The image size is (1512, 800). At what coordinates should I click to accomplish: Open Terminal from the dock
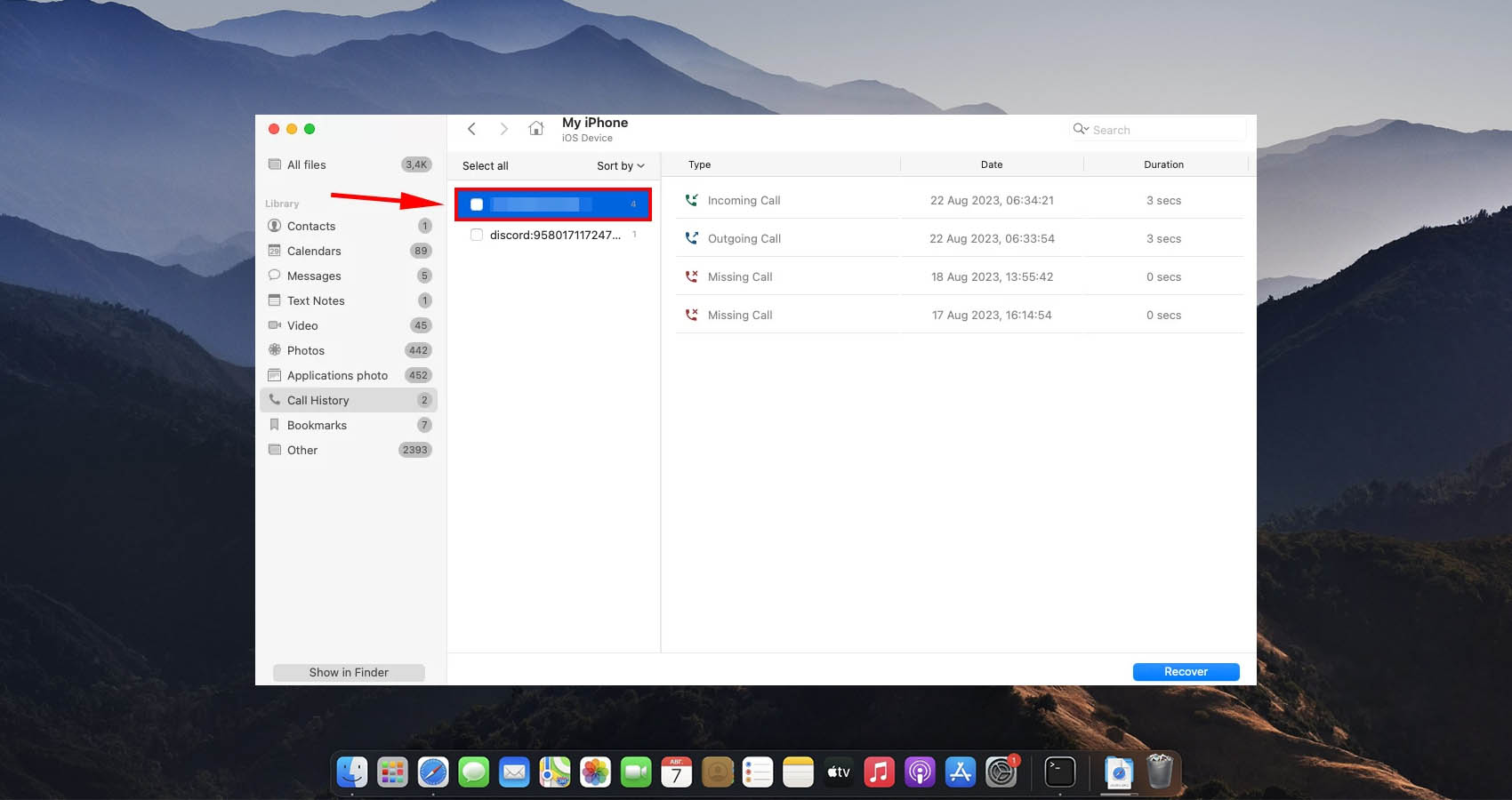point(1059,772)
